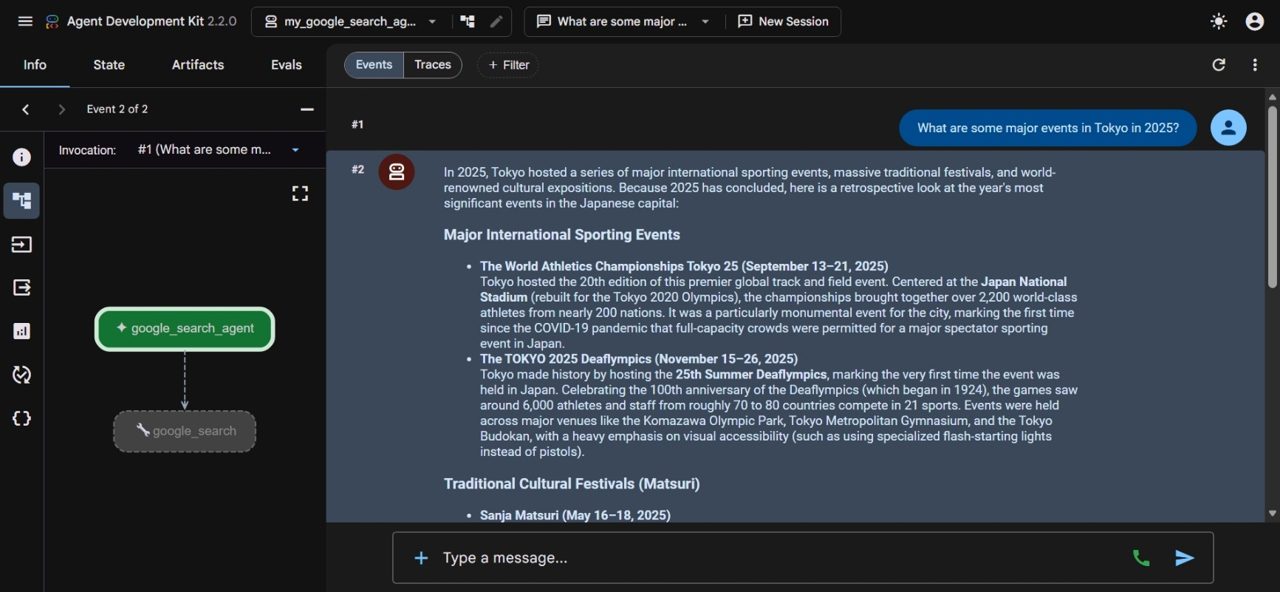Go to next event with right chevron
This screenshot has width=1280, height=592.
point(61,109)
